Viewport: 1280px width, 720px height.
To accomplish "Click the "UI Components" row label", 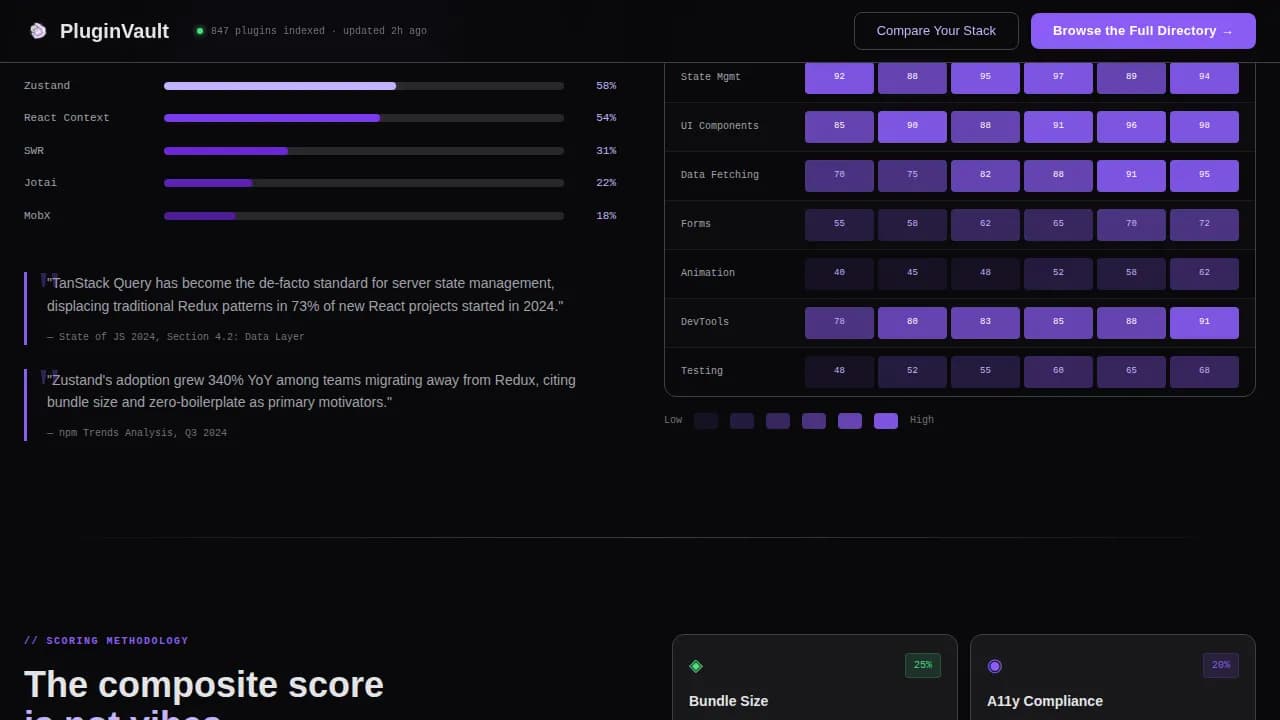I will point(720,126).
